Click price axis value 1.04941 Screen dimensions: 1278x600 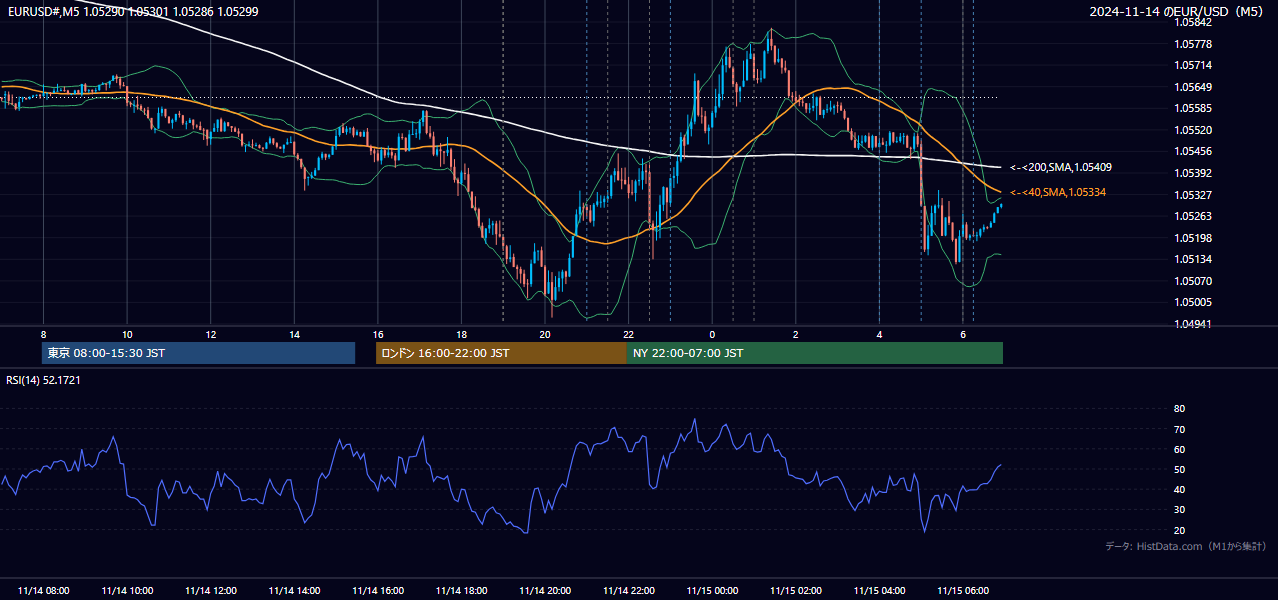coord(1192,324)
